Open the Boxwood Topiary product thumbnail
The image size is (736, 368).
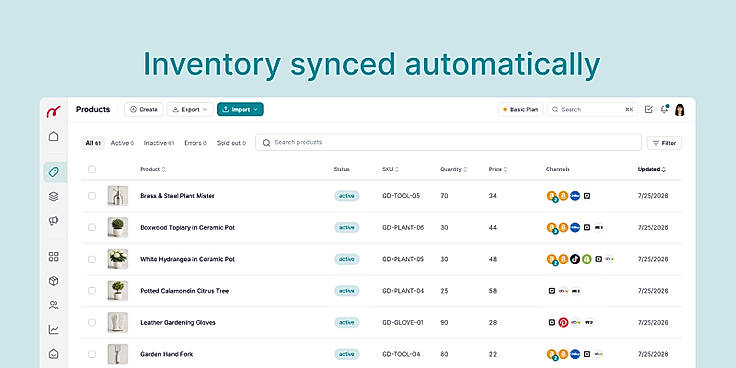[117, 228]
